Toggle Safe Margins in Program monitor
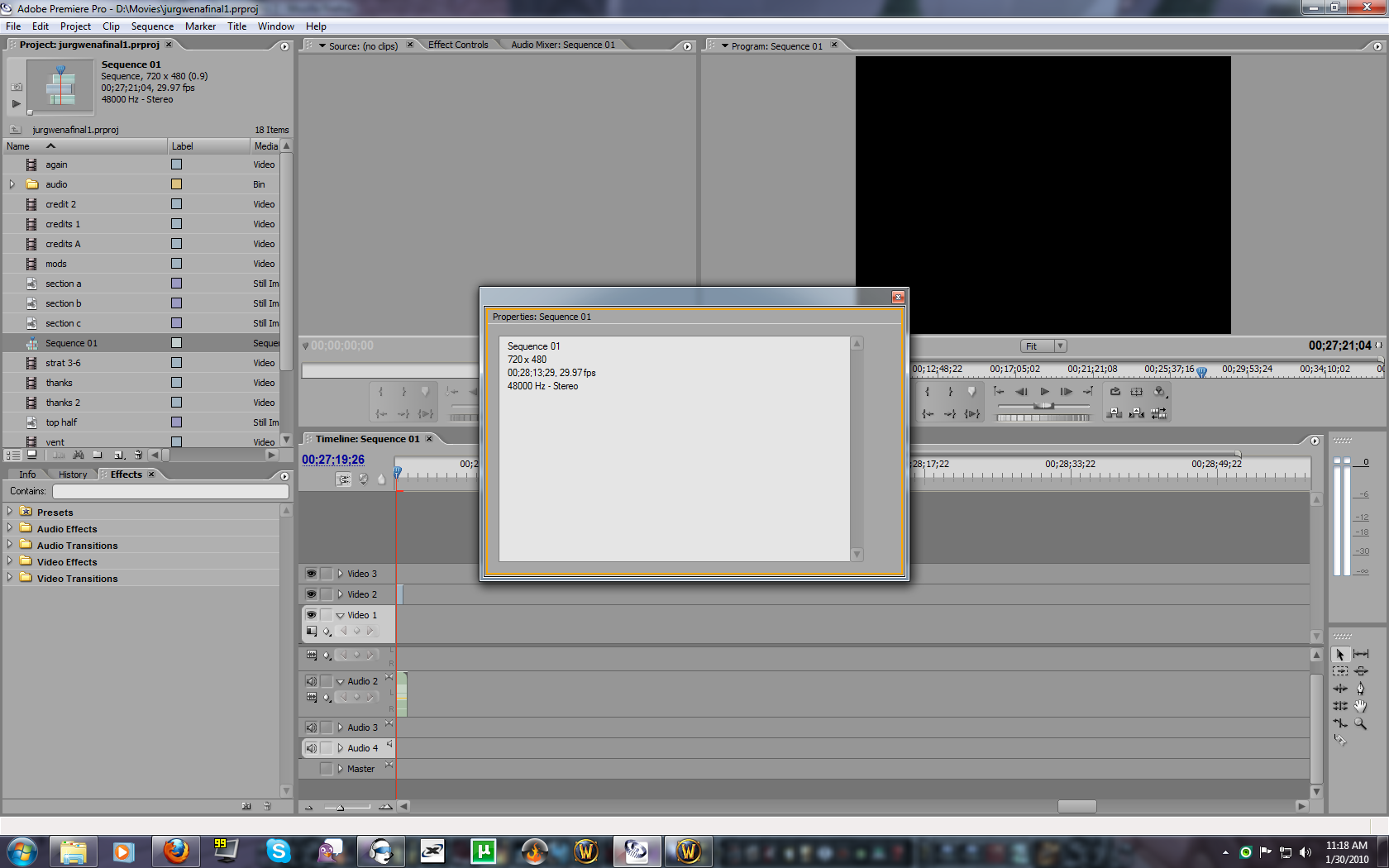Image resolution: width=1389 pixels, height=868 pixels. coord(1137,392)
